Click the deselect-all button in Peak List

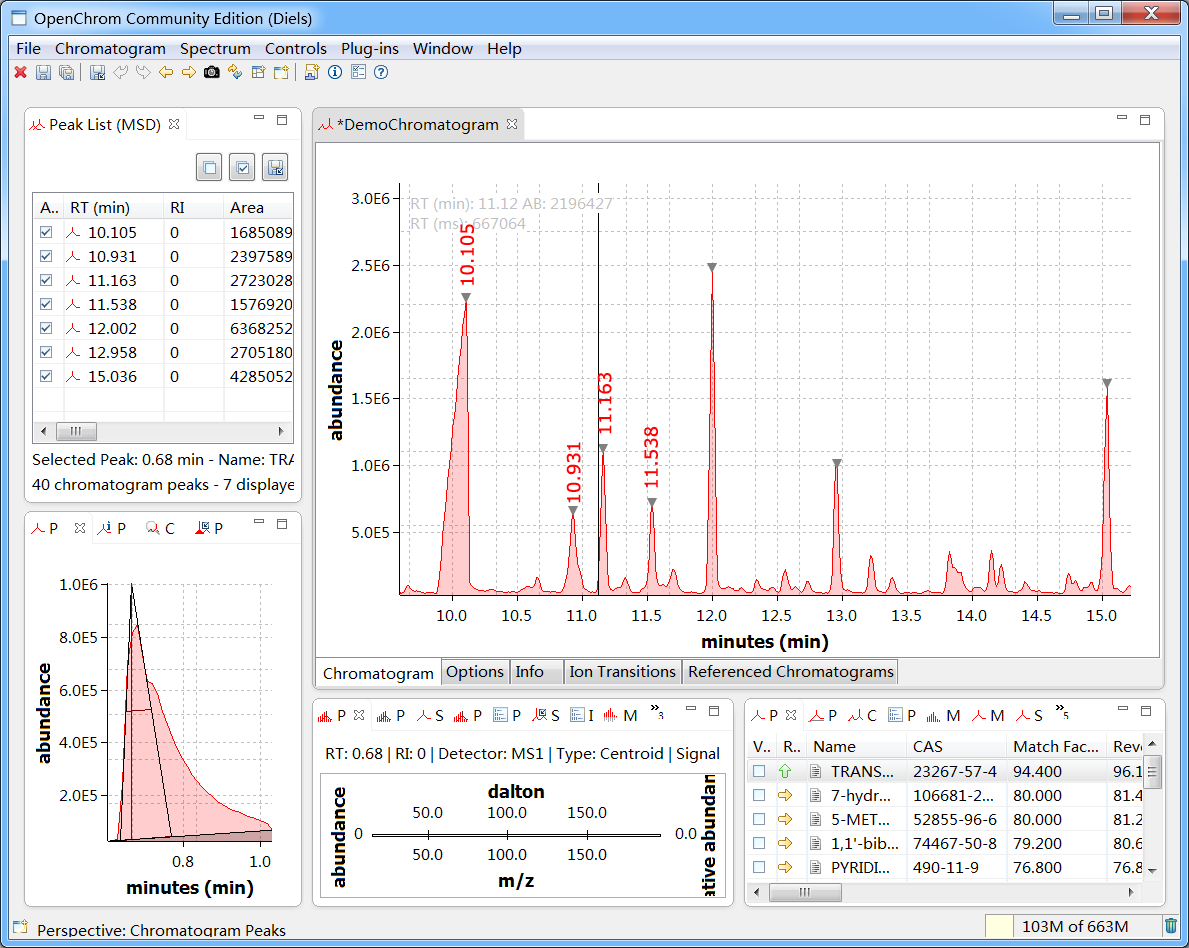coord(209,168)
